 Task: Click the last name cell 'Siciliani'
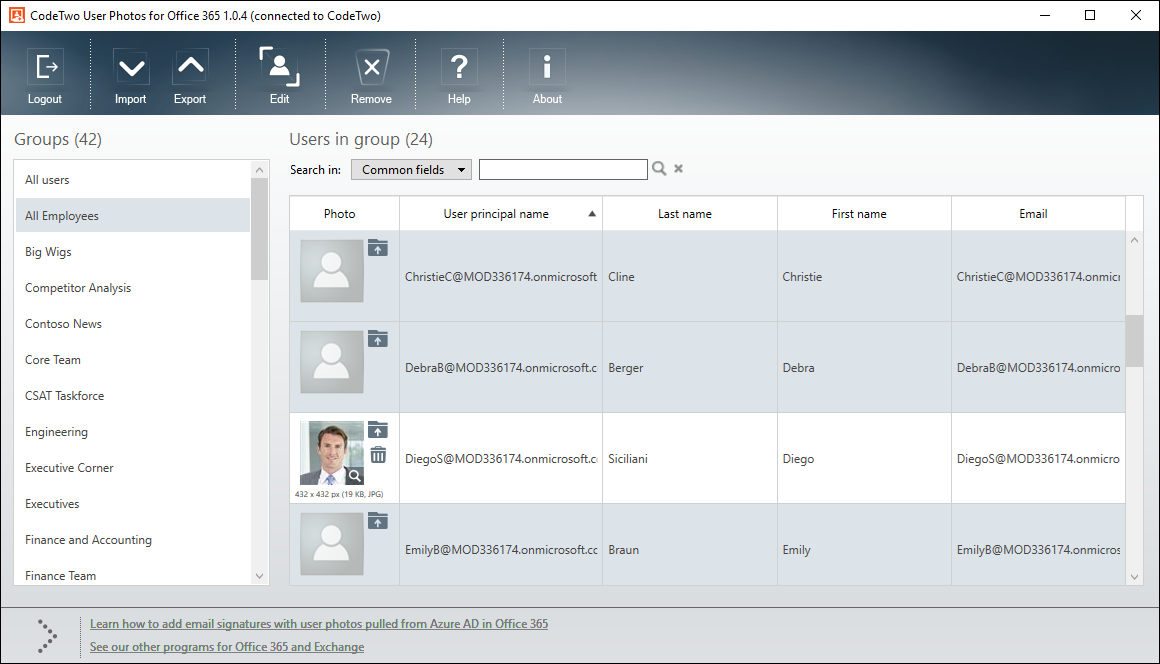(690, 458)
